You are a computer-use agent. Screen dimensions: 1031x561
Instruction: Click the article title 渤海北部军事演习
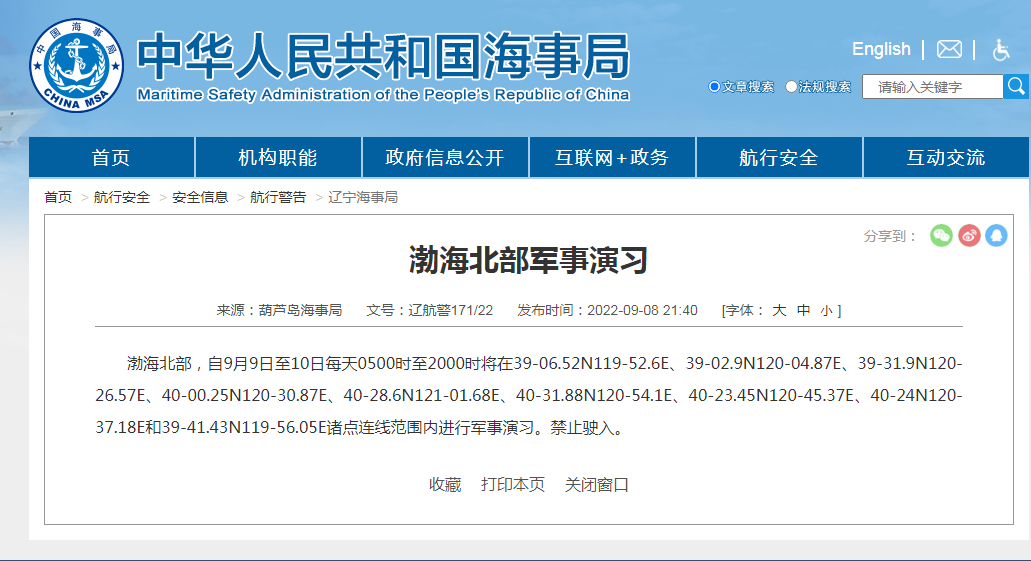point(529,260)
